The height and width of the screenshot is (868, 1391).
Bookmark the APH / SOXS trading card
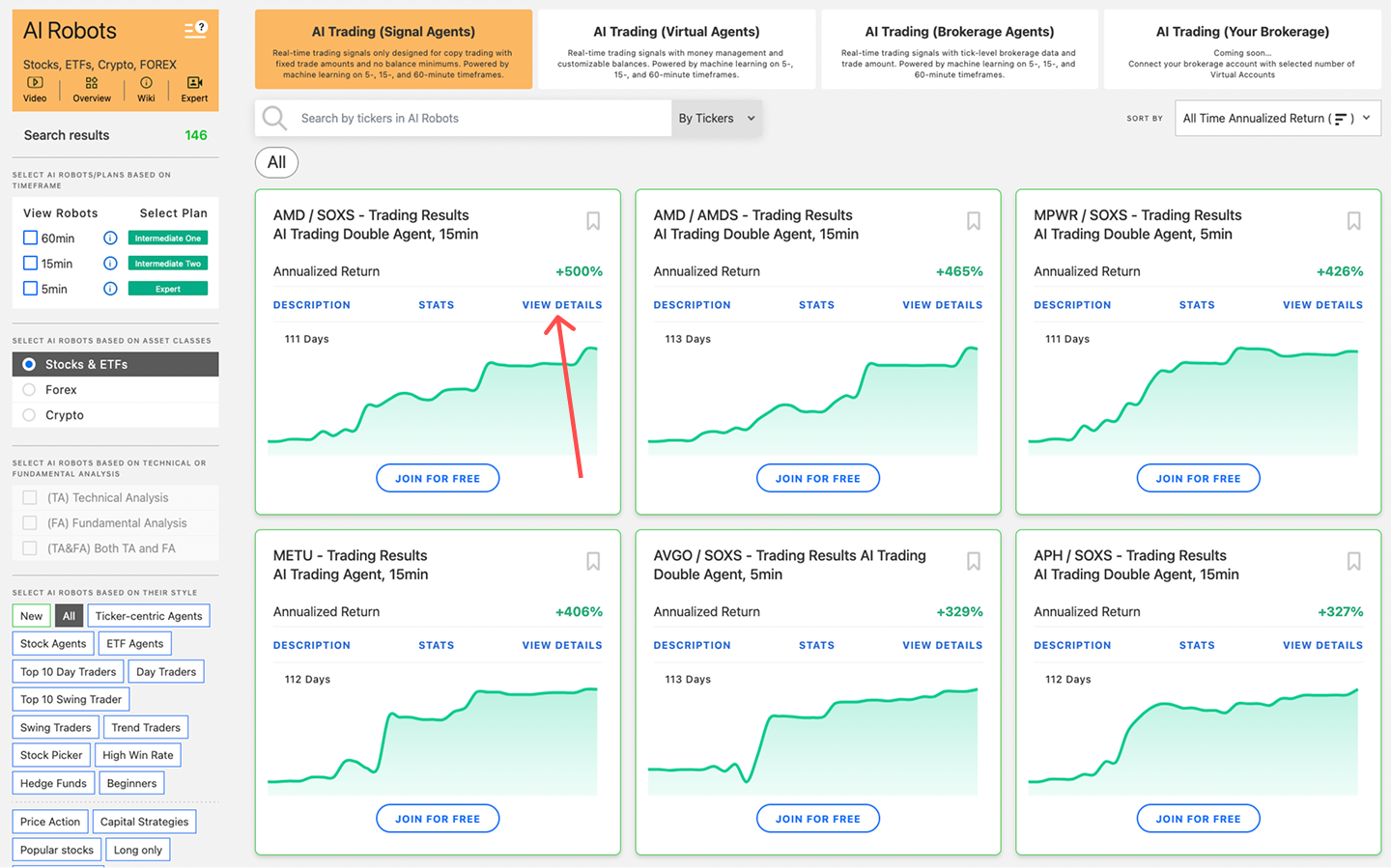(1354, 561)
